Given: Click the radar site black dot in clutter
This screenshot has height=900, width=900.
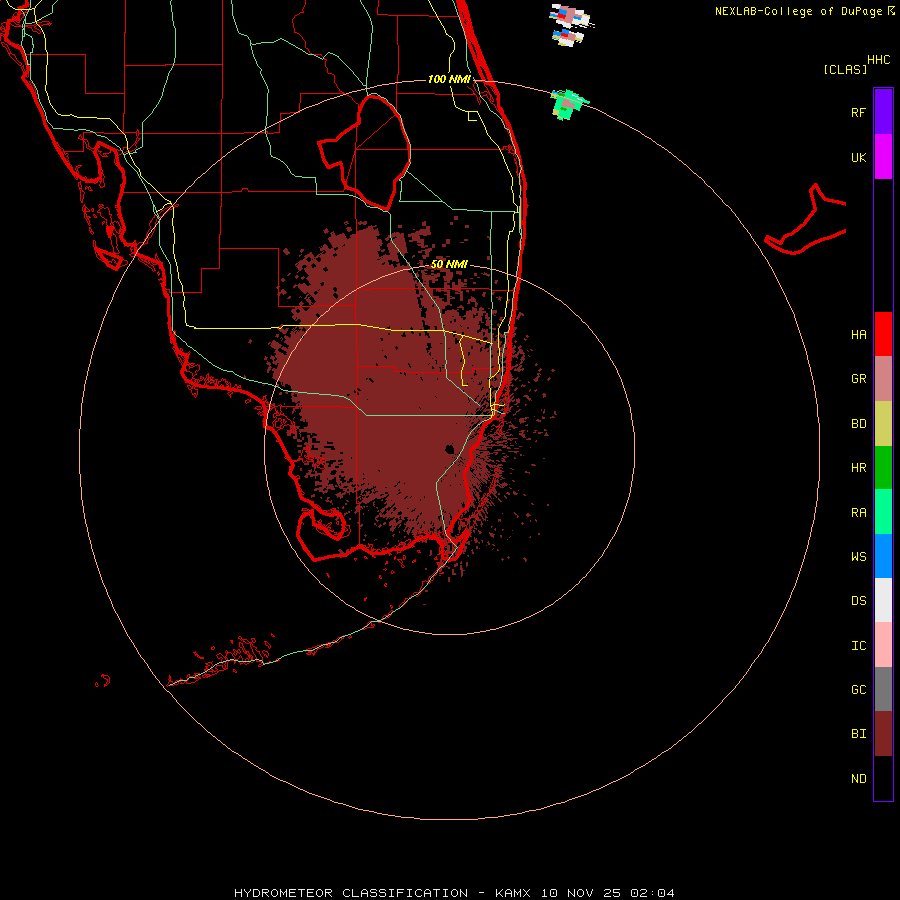Looking at the screenshot, I should pyautogui.click(x=449, y=449).
